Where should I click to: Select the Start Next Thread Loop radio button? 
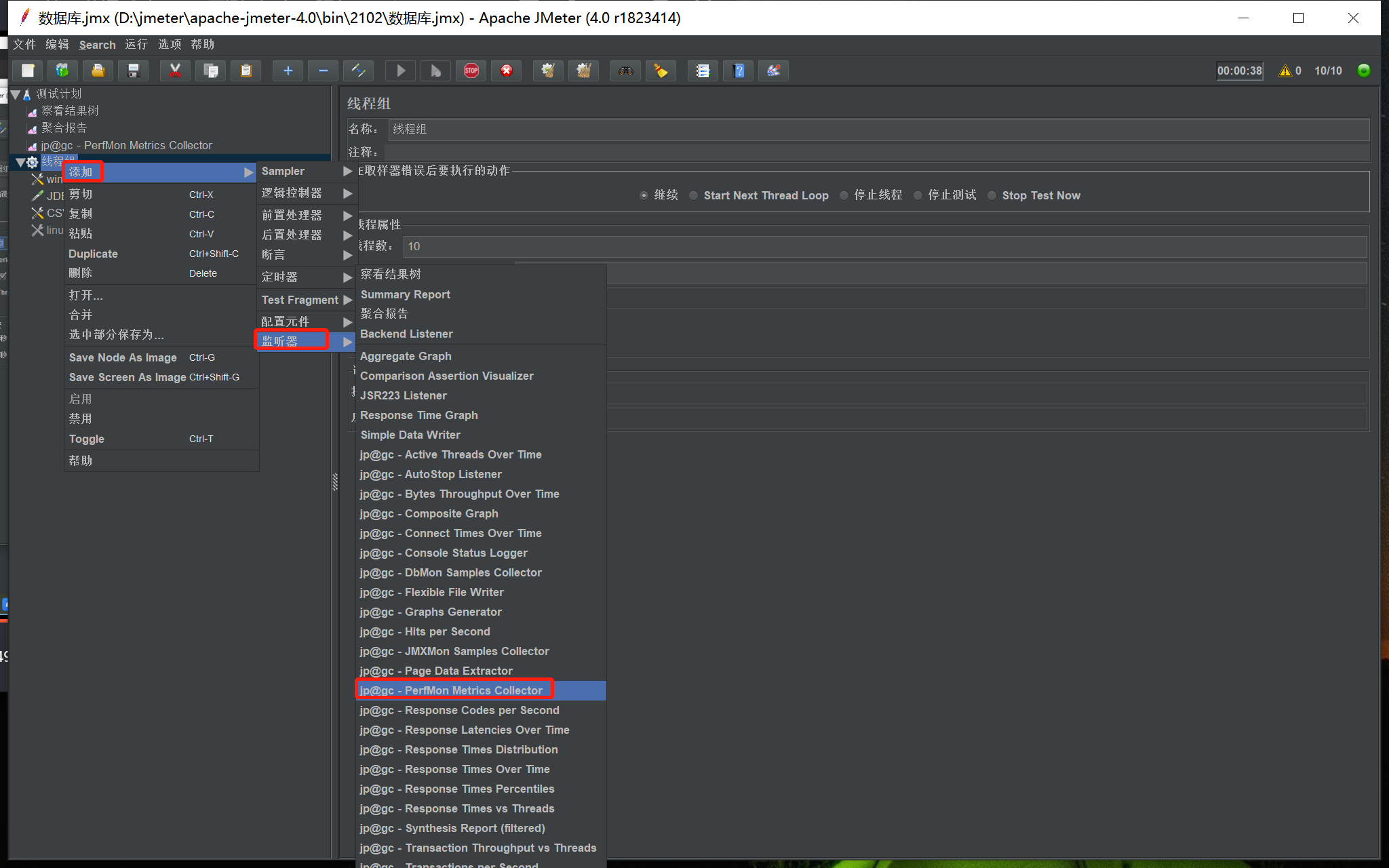(x=693, y=195)
